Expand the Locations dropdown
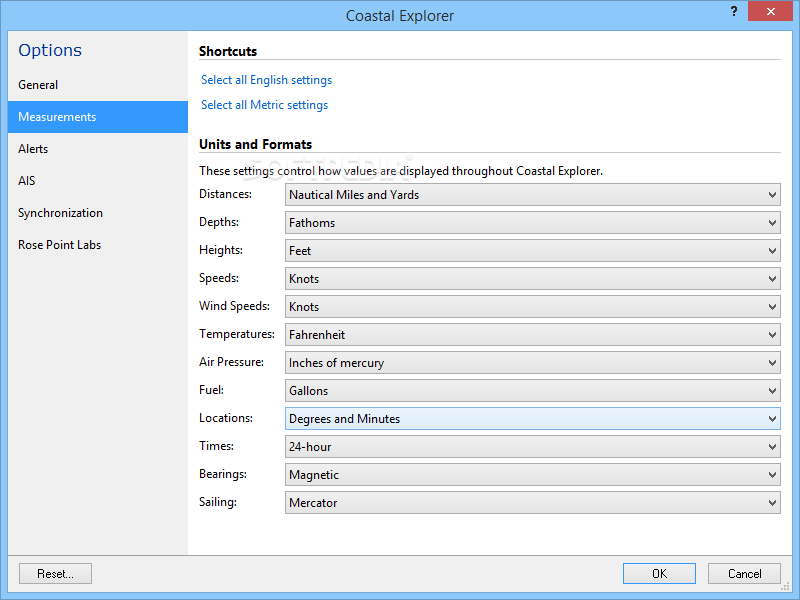The height and width of the screenshot is (600, 800). pos(533,419)
